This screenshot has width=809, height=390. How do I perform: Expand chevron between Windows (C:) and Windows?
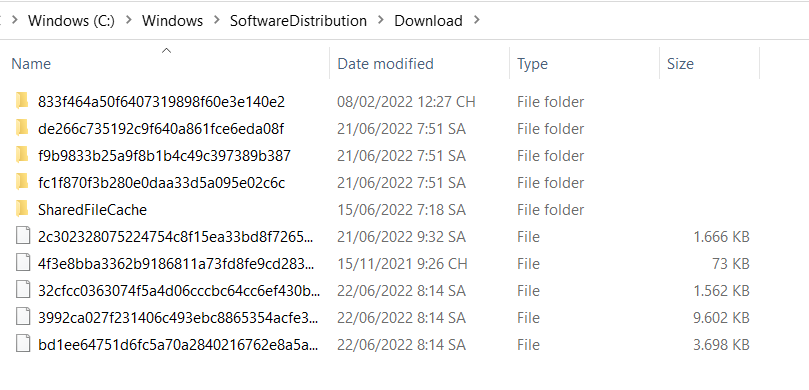pos(128,21)
